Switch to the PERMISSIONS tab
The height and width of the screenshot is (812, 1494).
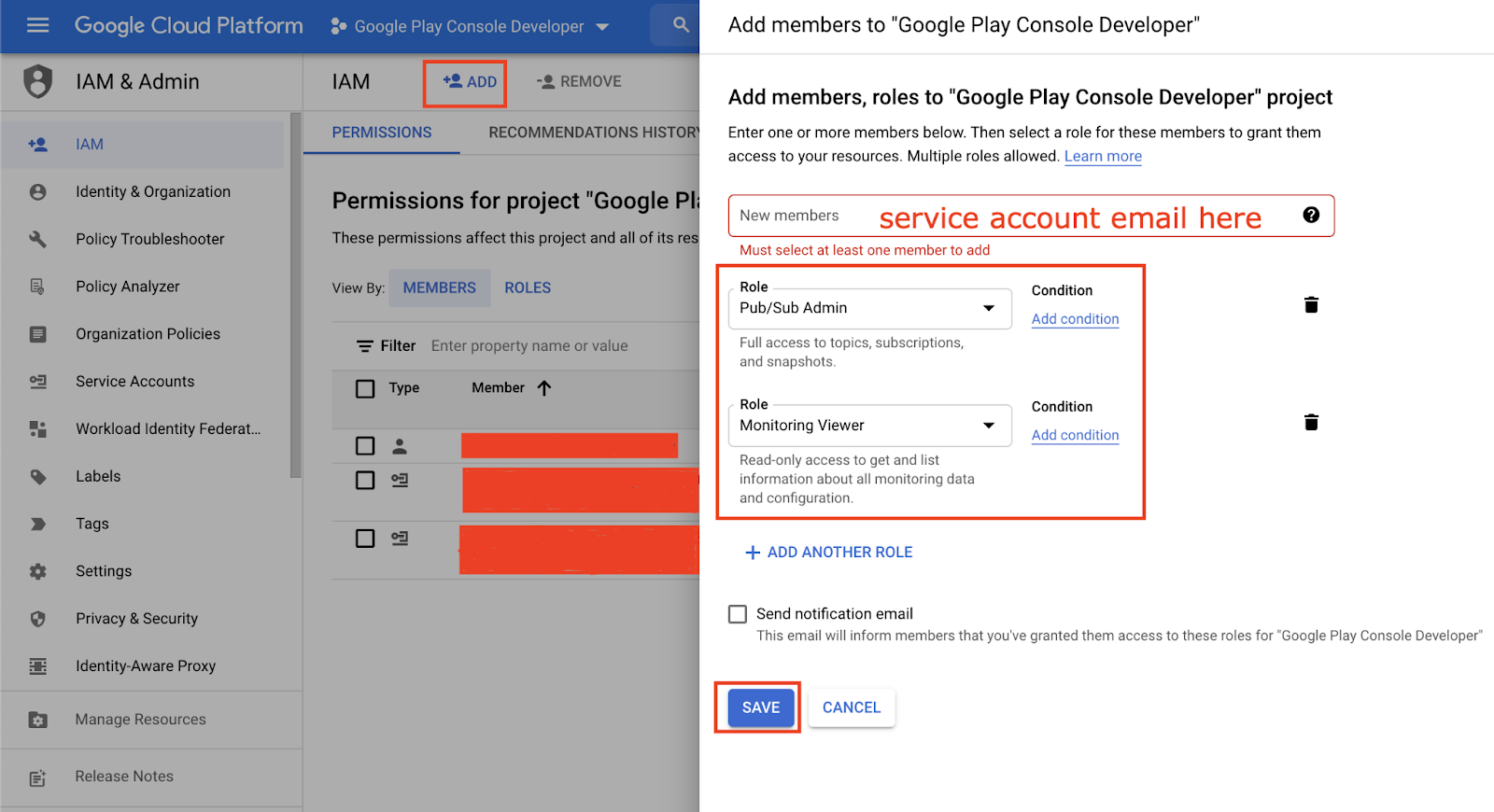(x=382, y=133)
